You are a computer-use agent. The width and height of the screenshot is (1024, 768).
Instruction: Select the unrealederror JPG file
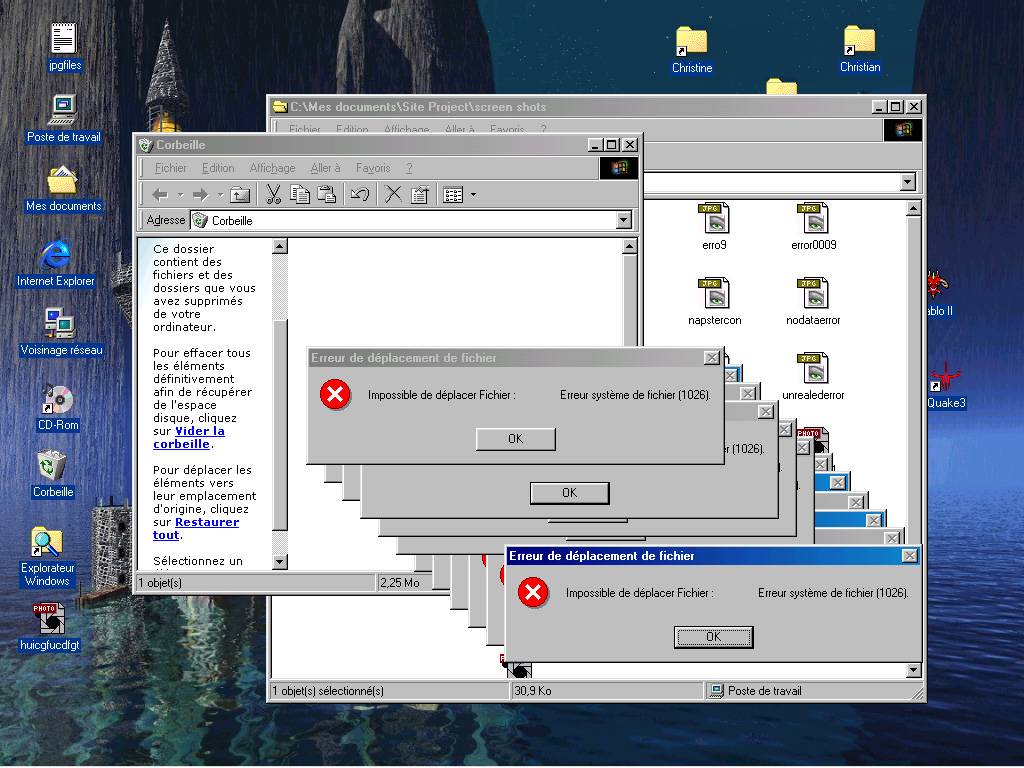(x=813, y=377)
